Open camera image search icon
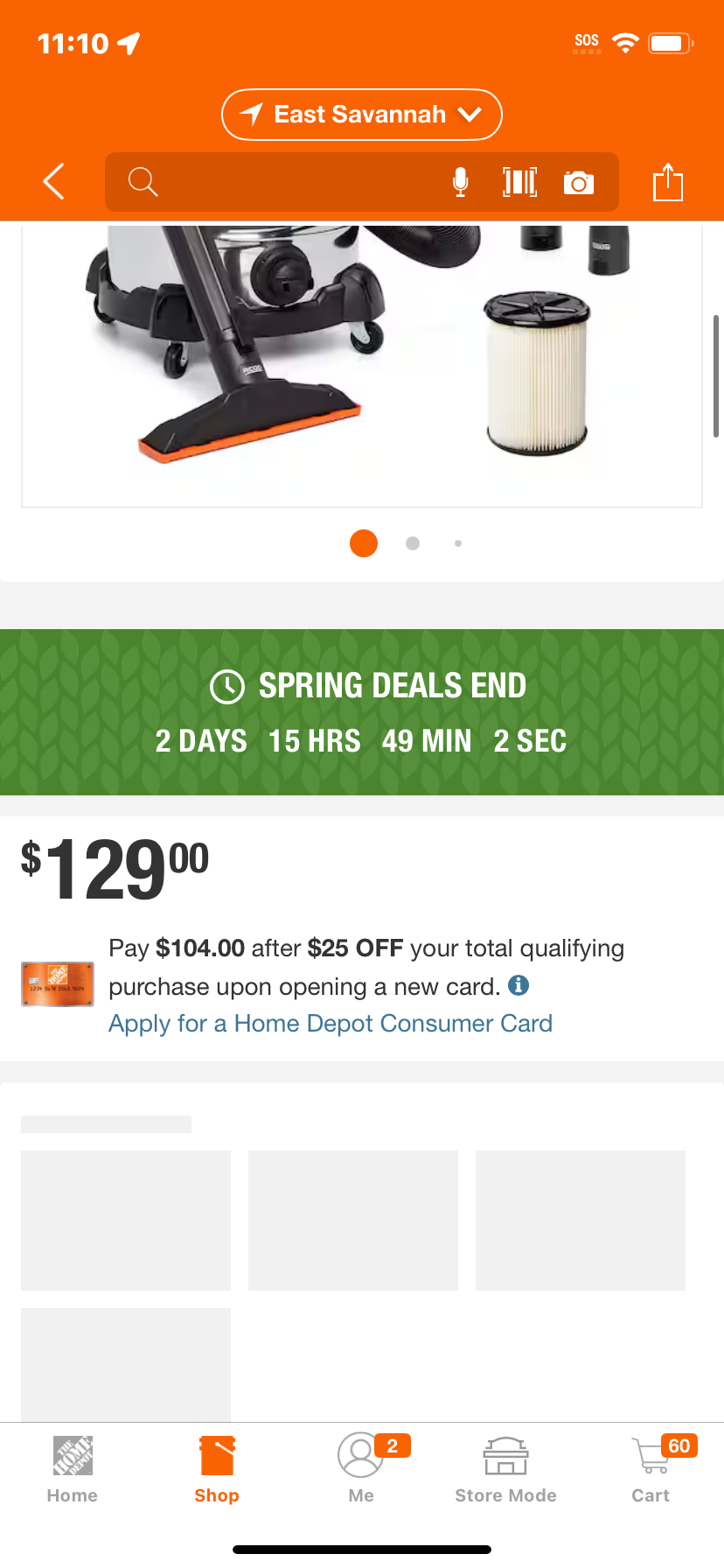724x1568 pixels. click(x=579, y=182)
